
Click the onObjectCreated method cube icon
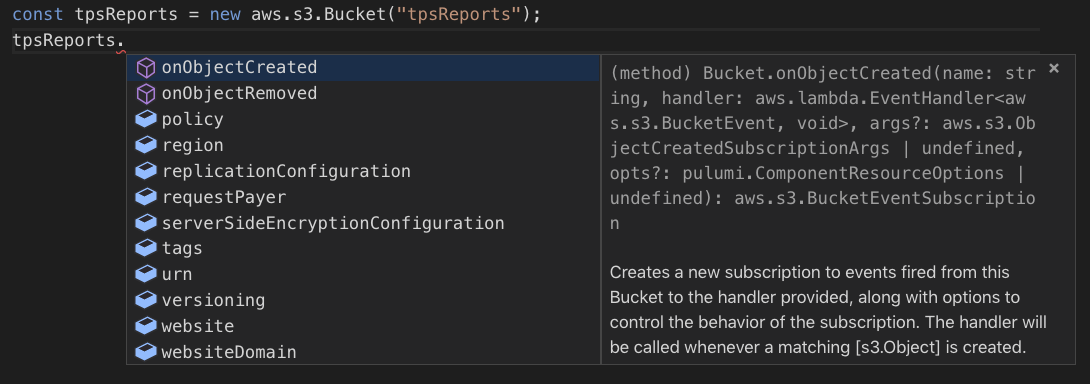click(145, 67)
